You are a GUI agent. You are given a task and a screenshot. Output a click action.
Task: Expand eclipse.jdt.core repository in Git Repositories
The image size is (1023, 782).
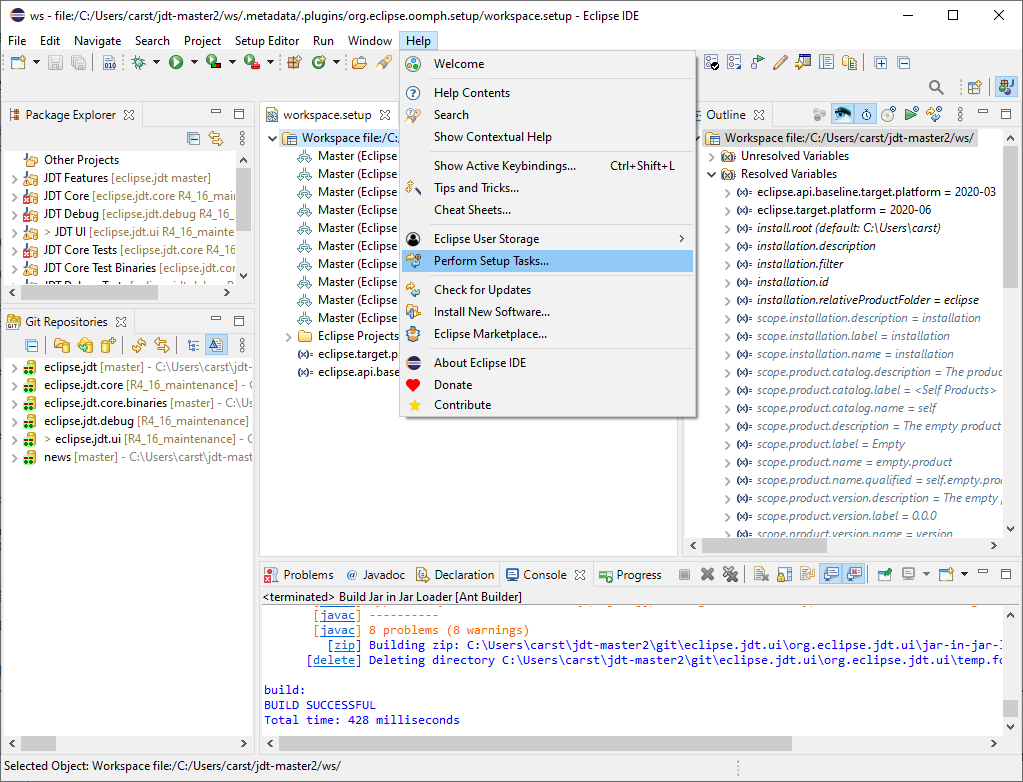14,385
